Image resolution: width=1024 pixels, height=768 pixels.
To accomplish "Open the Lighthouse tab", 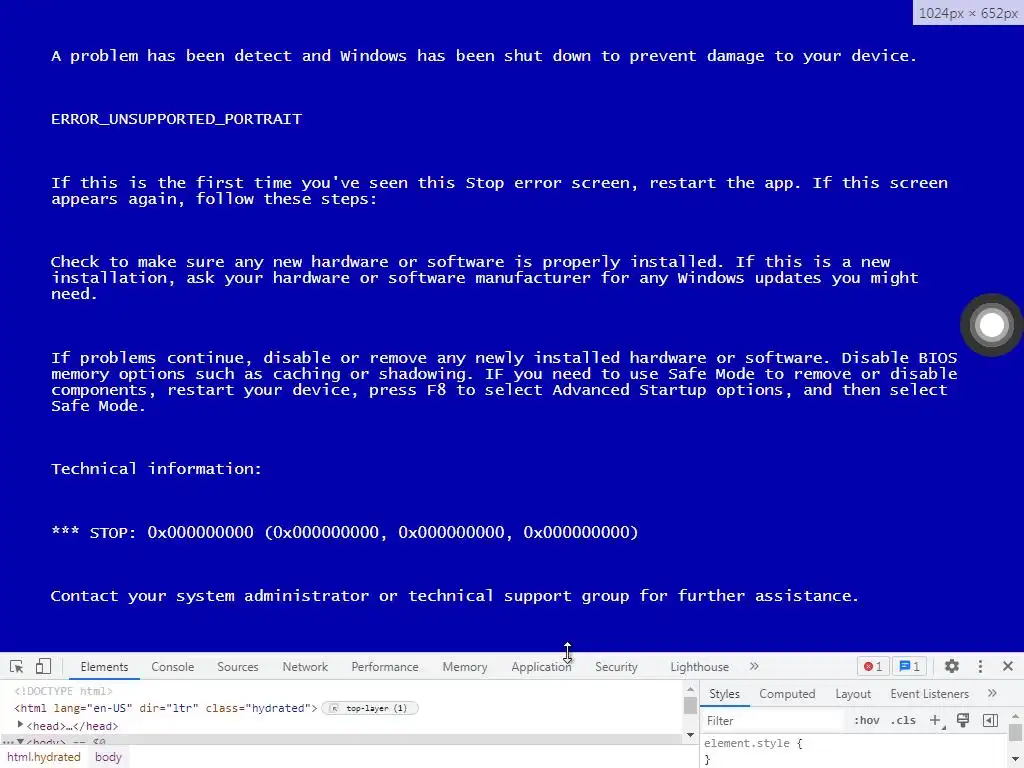I will [699, 667].
